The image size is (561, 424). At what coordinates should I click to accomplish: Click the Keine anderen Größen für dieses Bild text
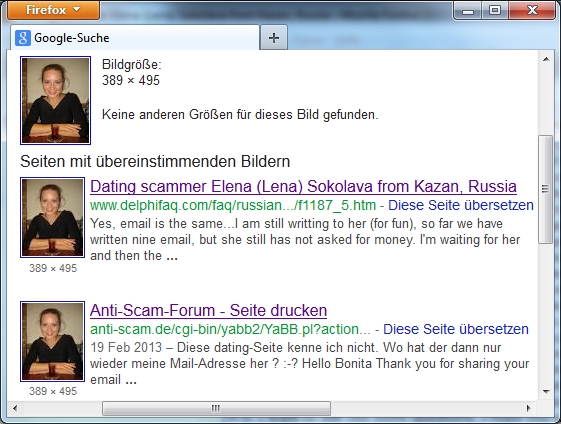coord(240,115)
